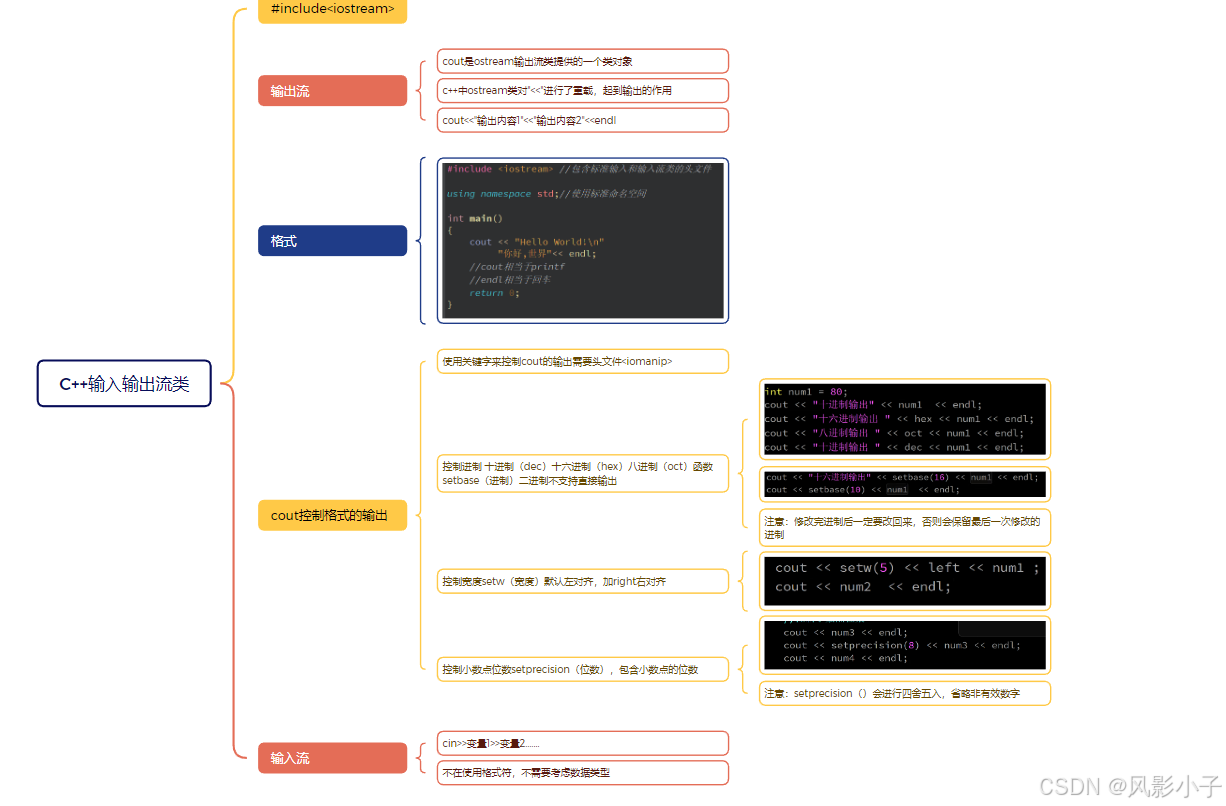Open the setprecision(8) code image
Viewport: 1226px width, 806px height.
[x=905, y=645]
